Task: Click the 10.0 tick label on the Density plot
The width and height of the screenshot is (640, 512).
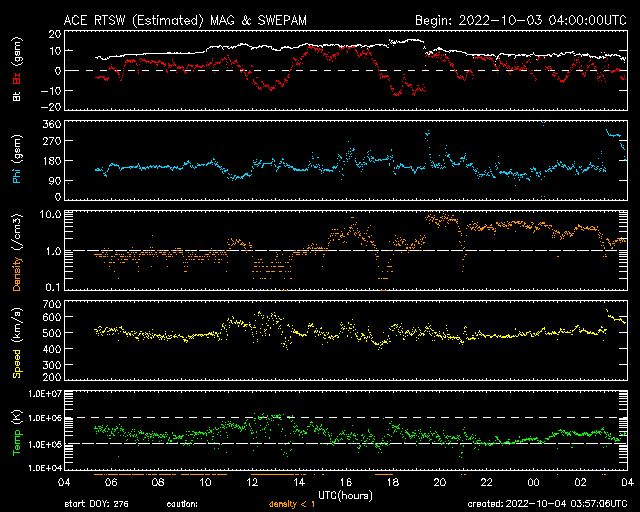Action: coord(50,214)
